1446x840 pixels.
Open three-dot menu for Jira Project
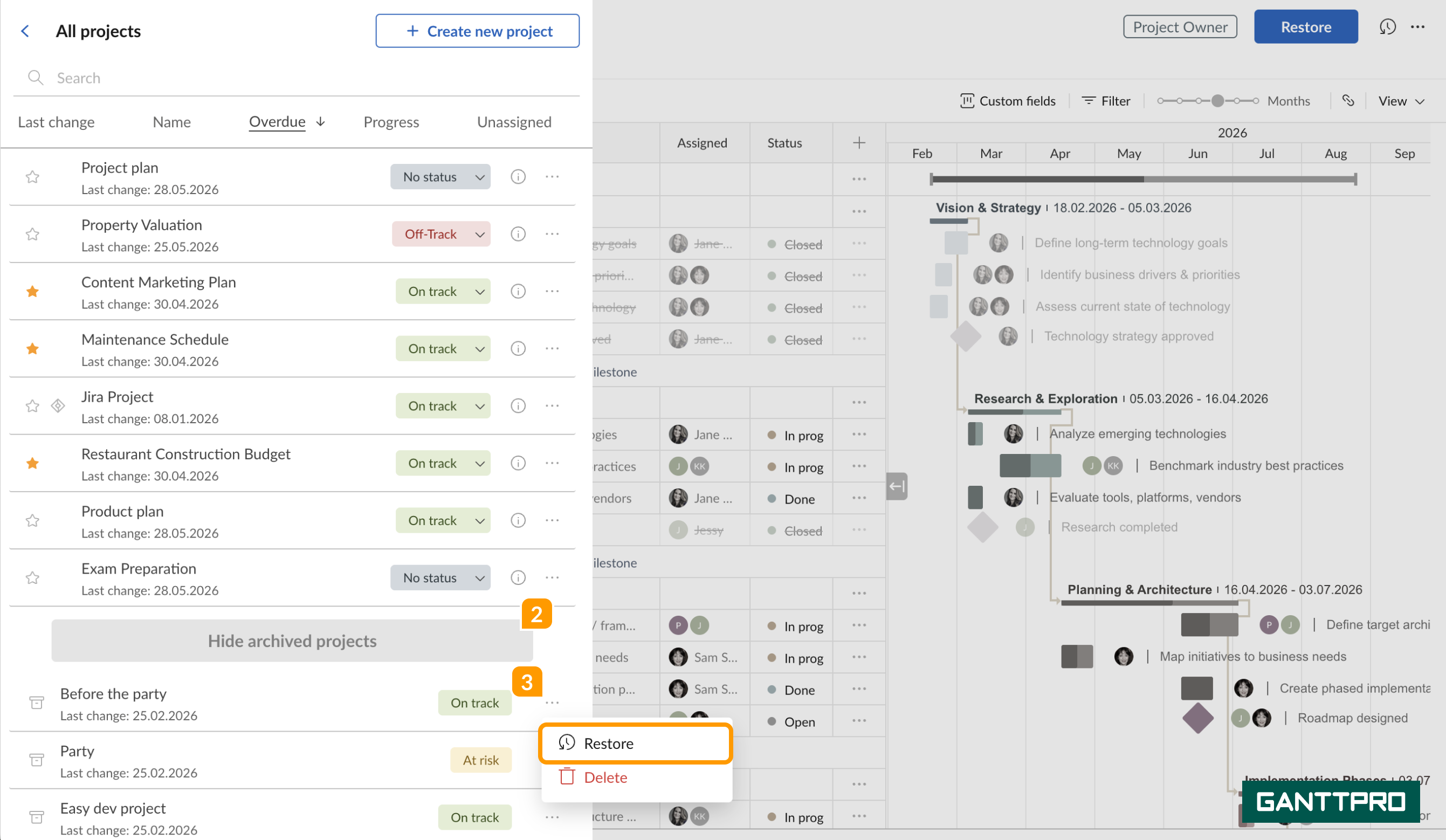coord(552,405)
